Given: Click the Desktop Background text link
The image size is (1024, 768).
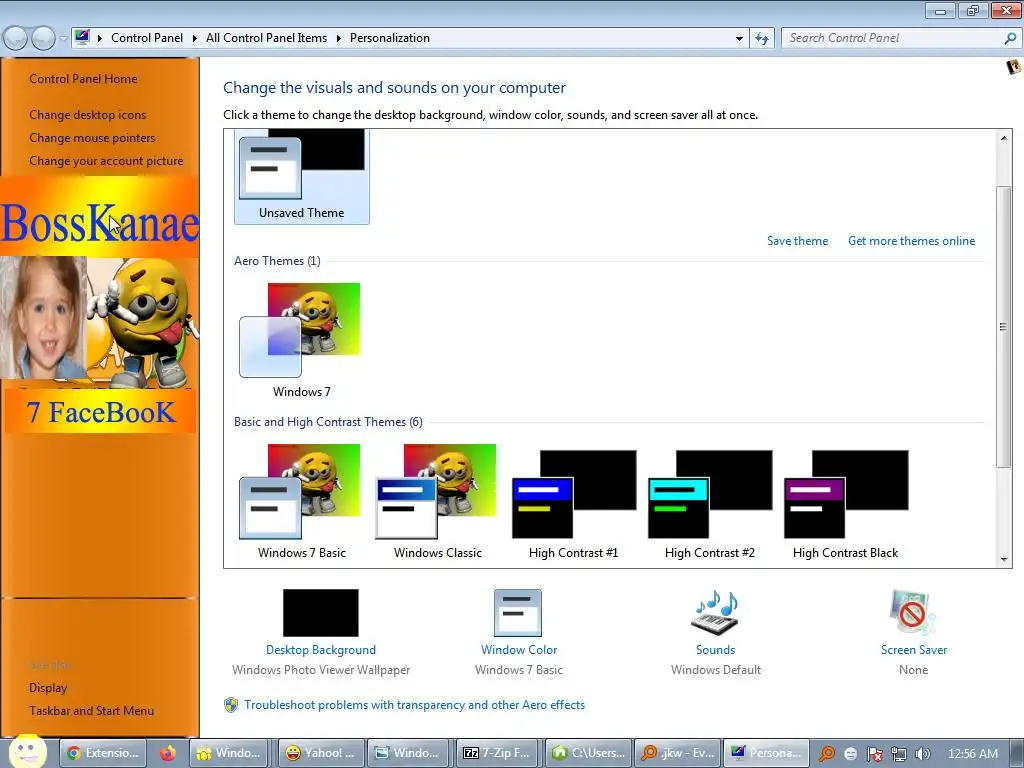Looking at the screenshot, I should [321, 650].
